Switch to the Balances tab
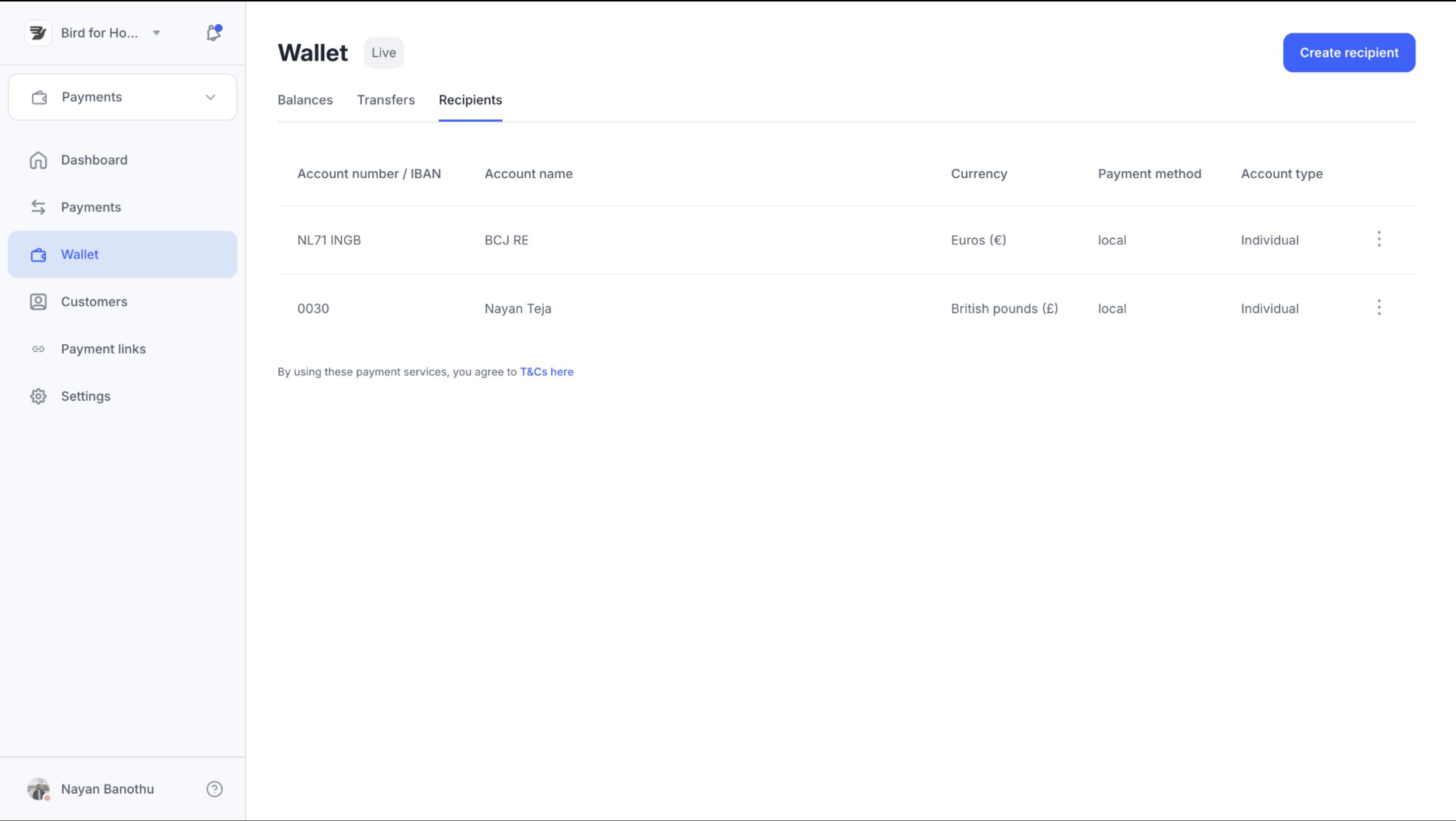Viewport: 1456px width, 821px height. pos(305,100)
